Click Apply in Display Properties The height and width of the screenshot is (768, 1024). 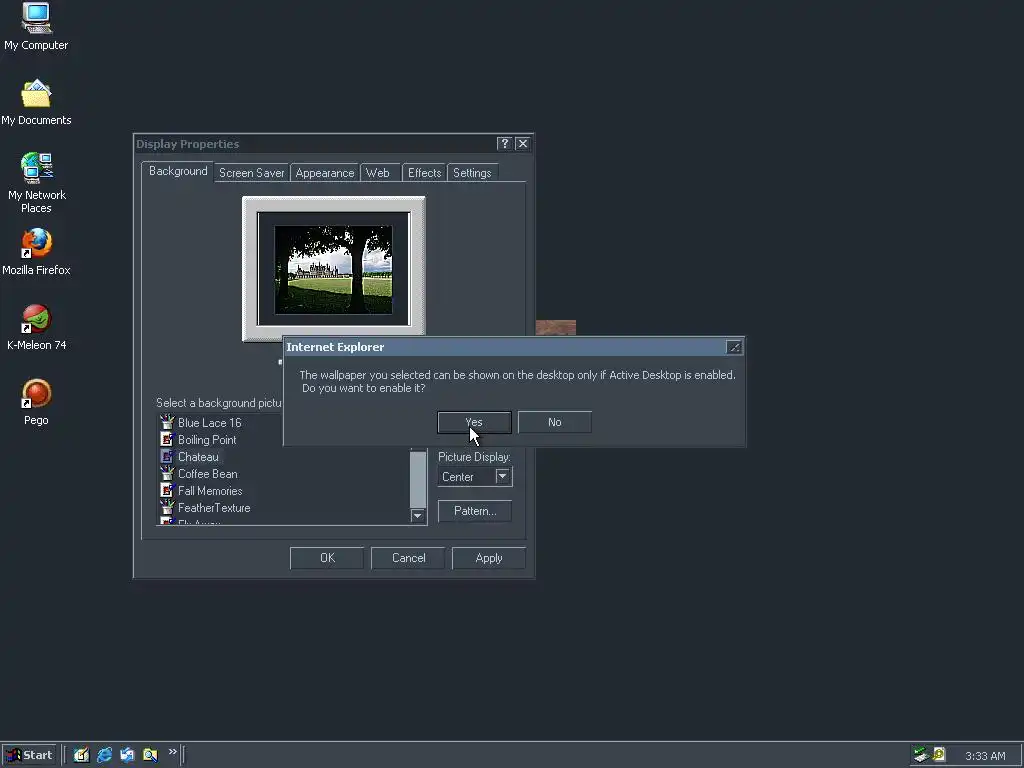coord(488,558)
